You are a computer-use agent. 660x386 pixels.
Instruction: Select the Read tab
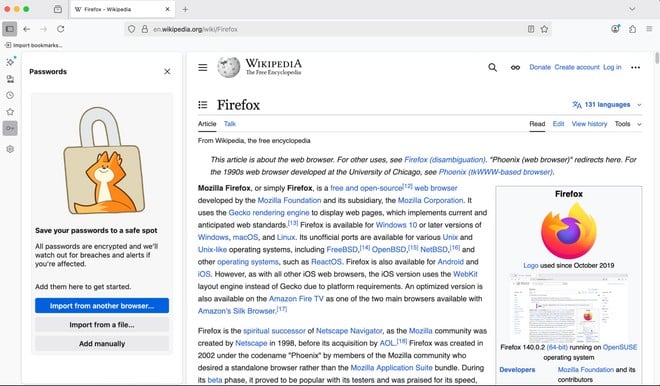click(x=537, y=124)
